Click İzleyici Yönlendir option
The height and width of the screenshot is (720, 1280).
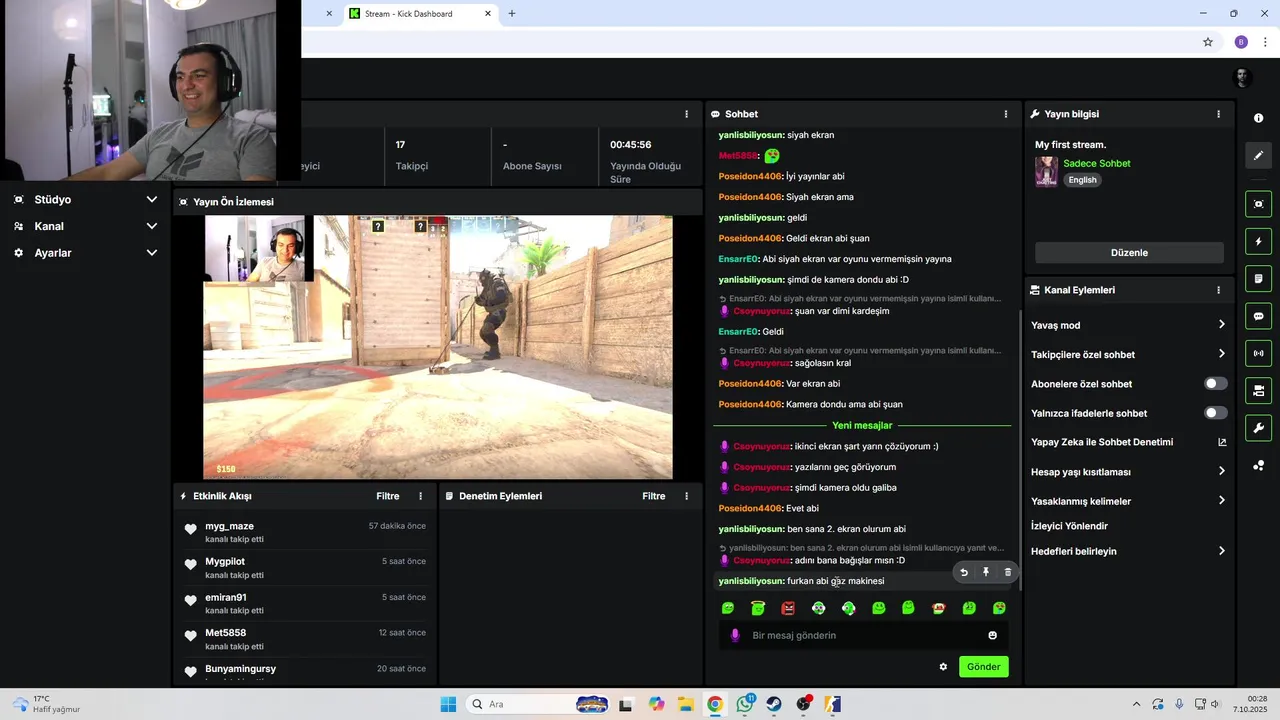pos(1069,526)
